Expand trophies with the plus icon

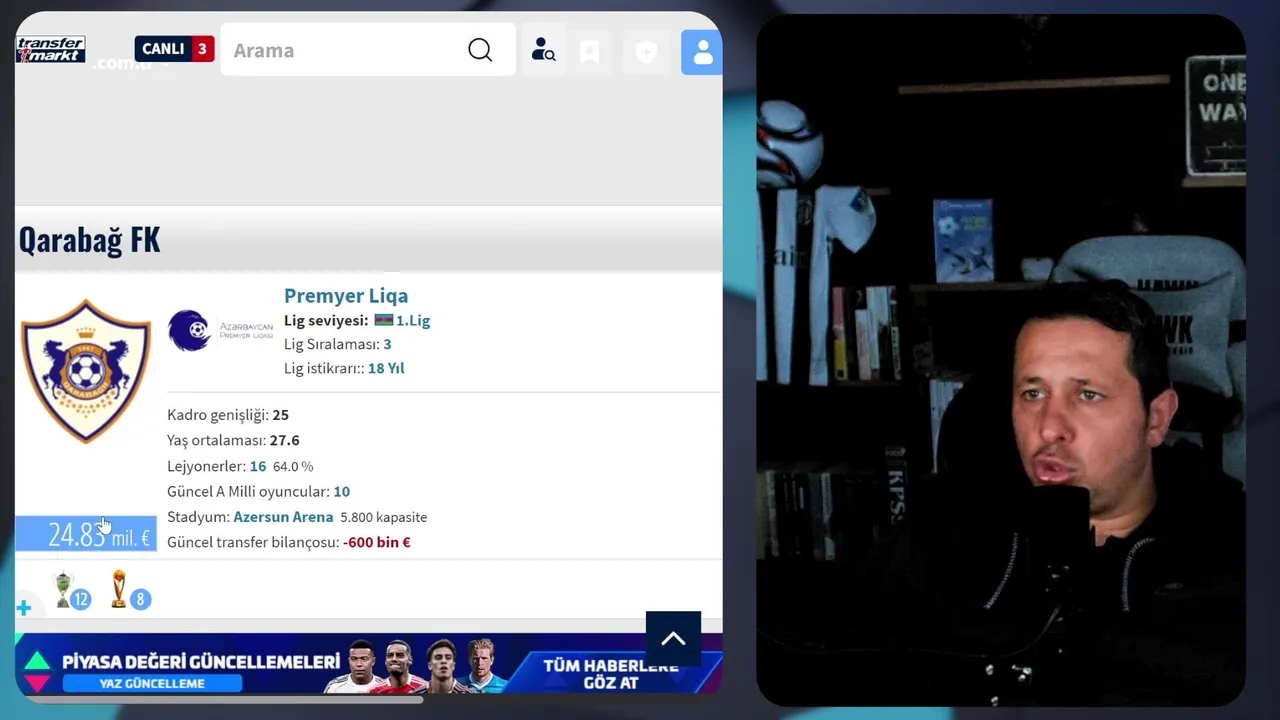point(24,608)
